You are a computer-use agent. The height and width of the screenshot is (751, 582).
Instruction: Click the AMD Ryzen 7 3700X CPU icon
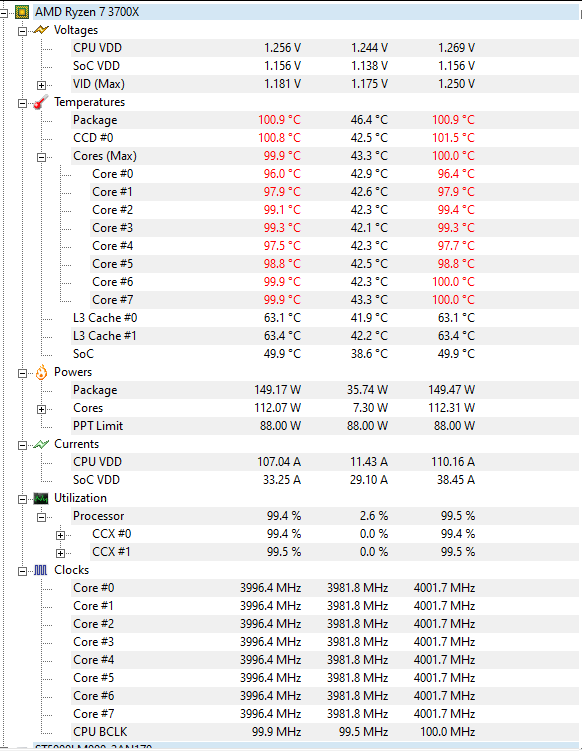22,12
